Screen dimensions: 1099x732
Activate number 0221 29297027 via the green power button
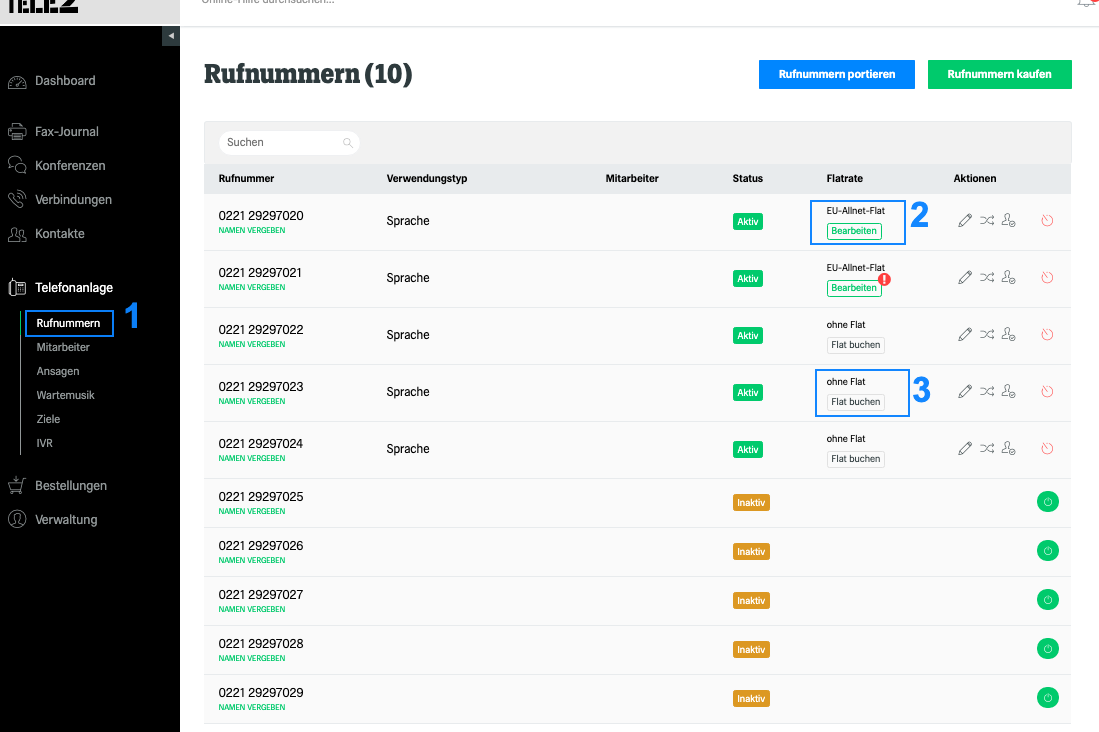pos(1048,599)
